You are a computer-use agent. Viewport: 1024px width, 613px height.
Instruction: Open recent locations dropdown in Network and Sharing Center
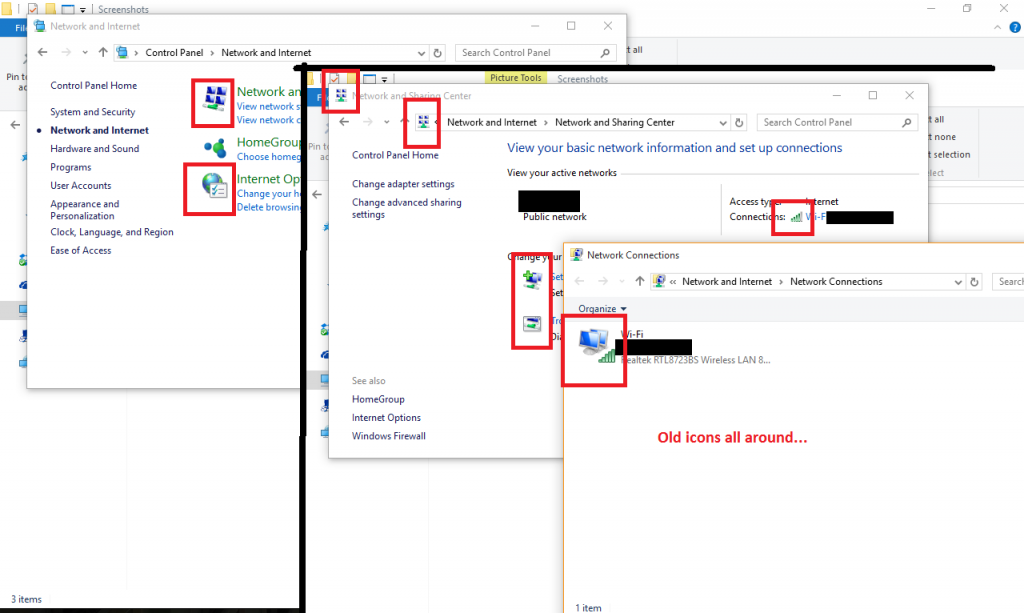coord(387,122)
